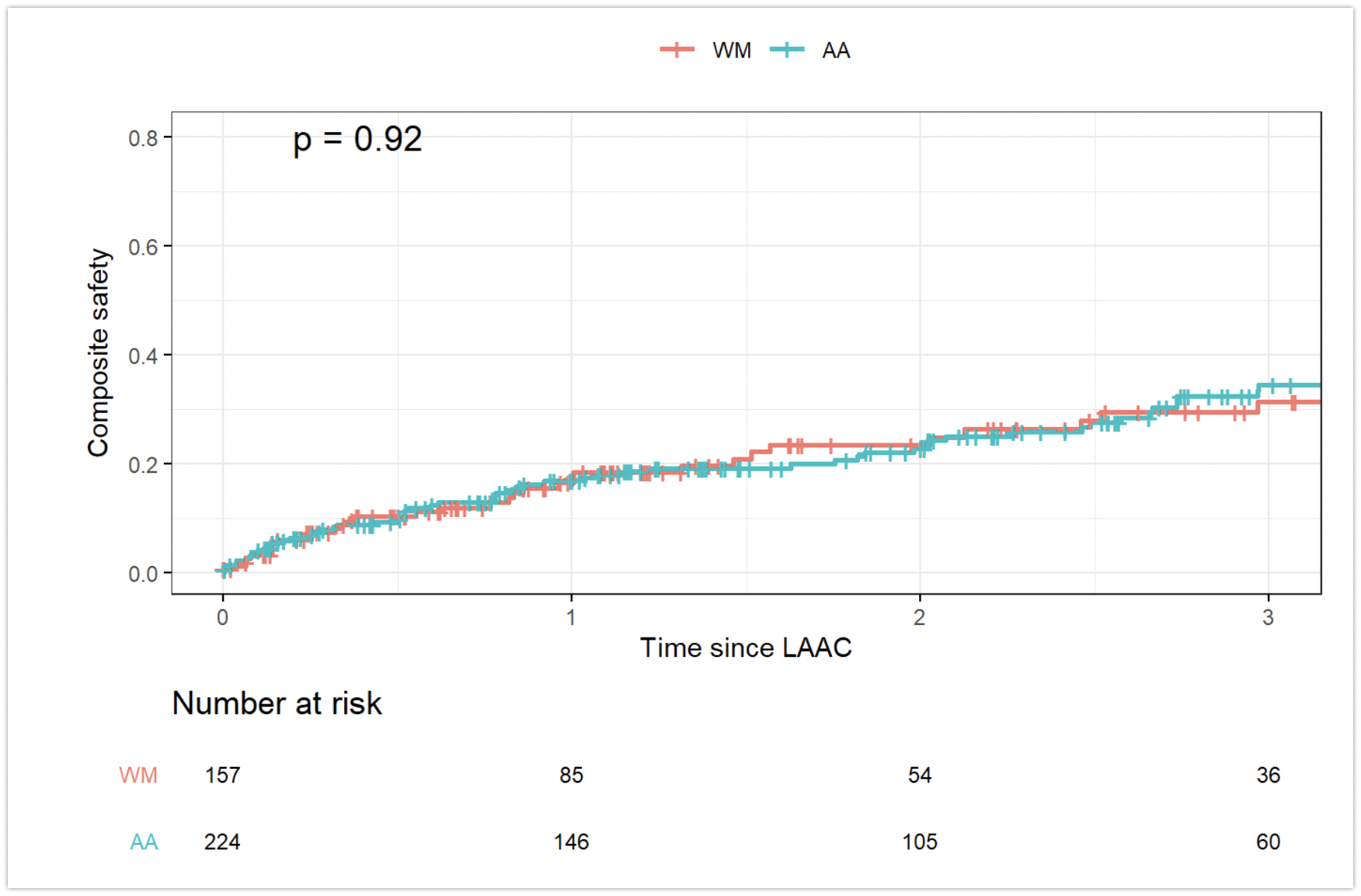The image size is (1361, 896).
Task: Click the WM at-risk value 85
Action: click(571, 775)
